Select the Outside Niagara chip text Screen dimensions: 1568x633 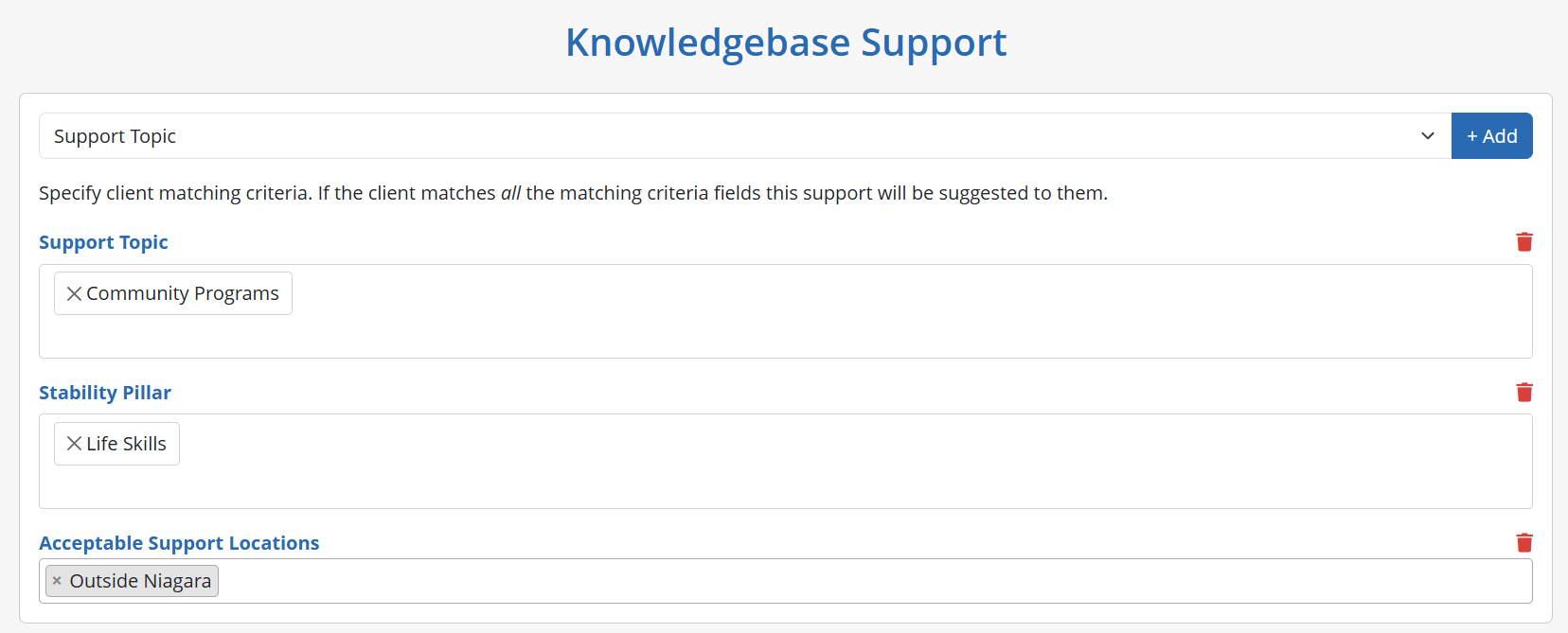point(140,581)
